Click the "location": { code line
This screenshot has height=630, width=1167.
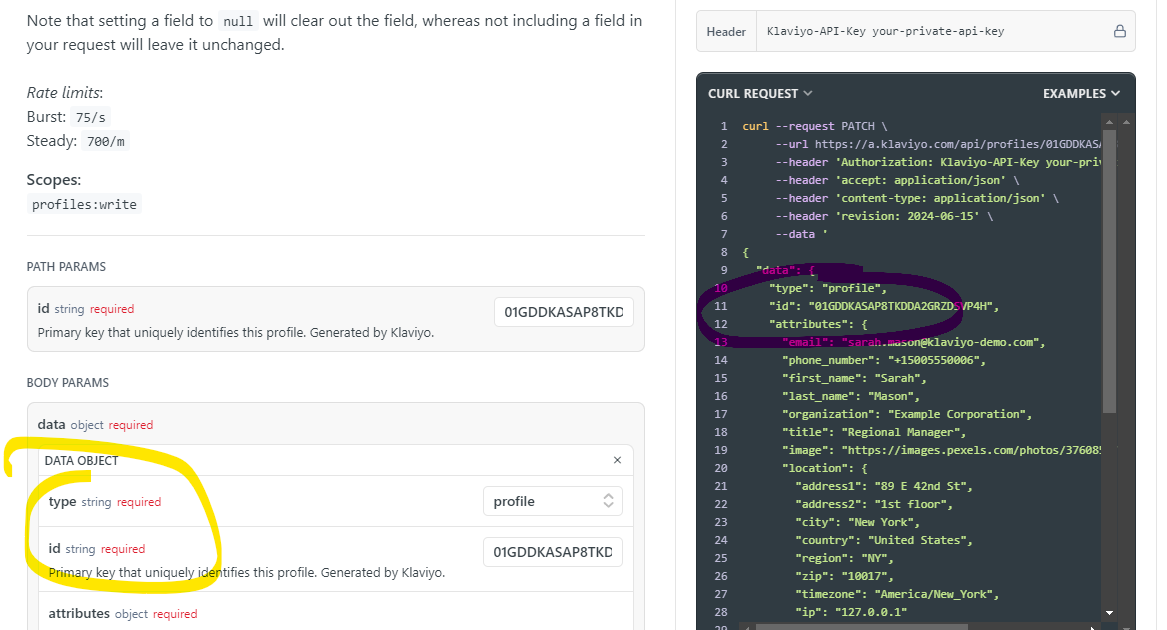(825, 468)
